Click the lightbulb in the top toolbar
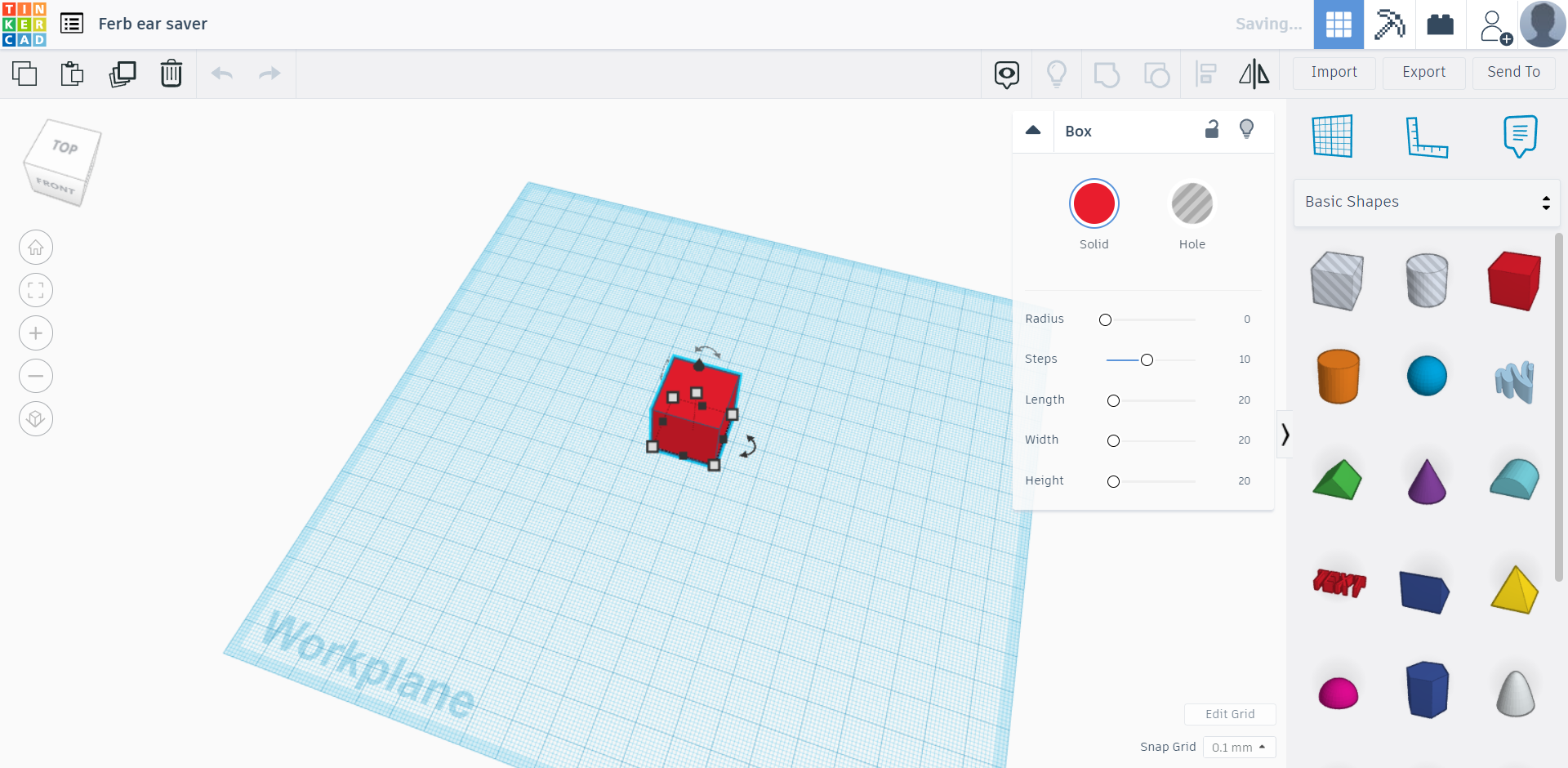The image size is (1568, 768). [1057, 74]
